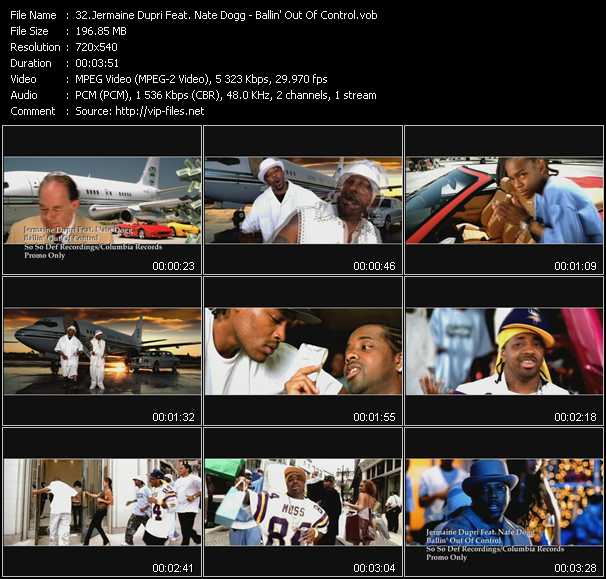Viewport: 606px width, 579px height.
Task: Open the thumbnail at 00:00:23
Action: tap(102, 200)
